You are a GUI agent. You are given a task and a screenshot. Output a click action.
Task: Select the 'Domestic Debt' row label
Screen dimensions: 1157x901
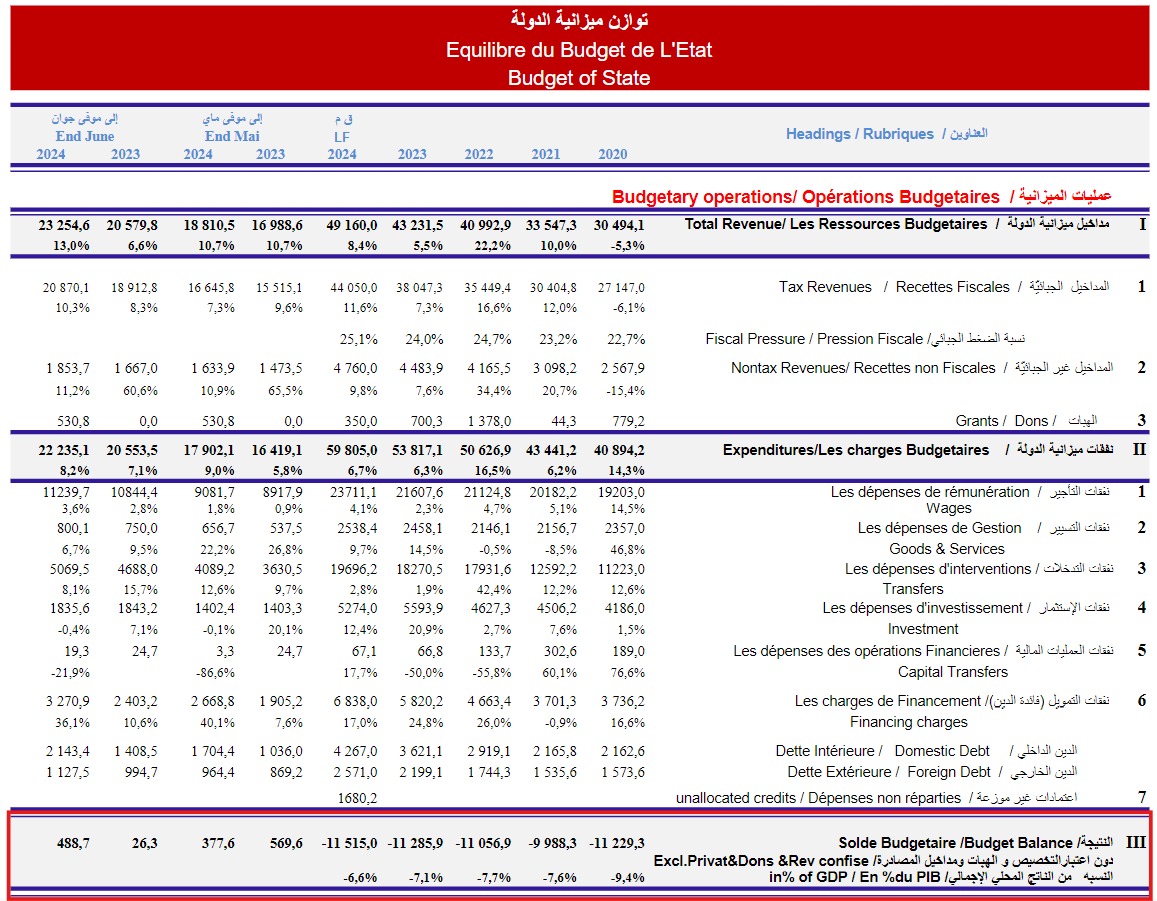[x=941, y=751]
